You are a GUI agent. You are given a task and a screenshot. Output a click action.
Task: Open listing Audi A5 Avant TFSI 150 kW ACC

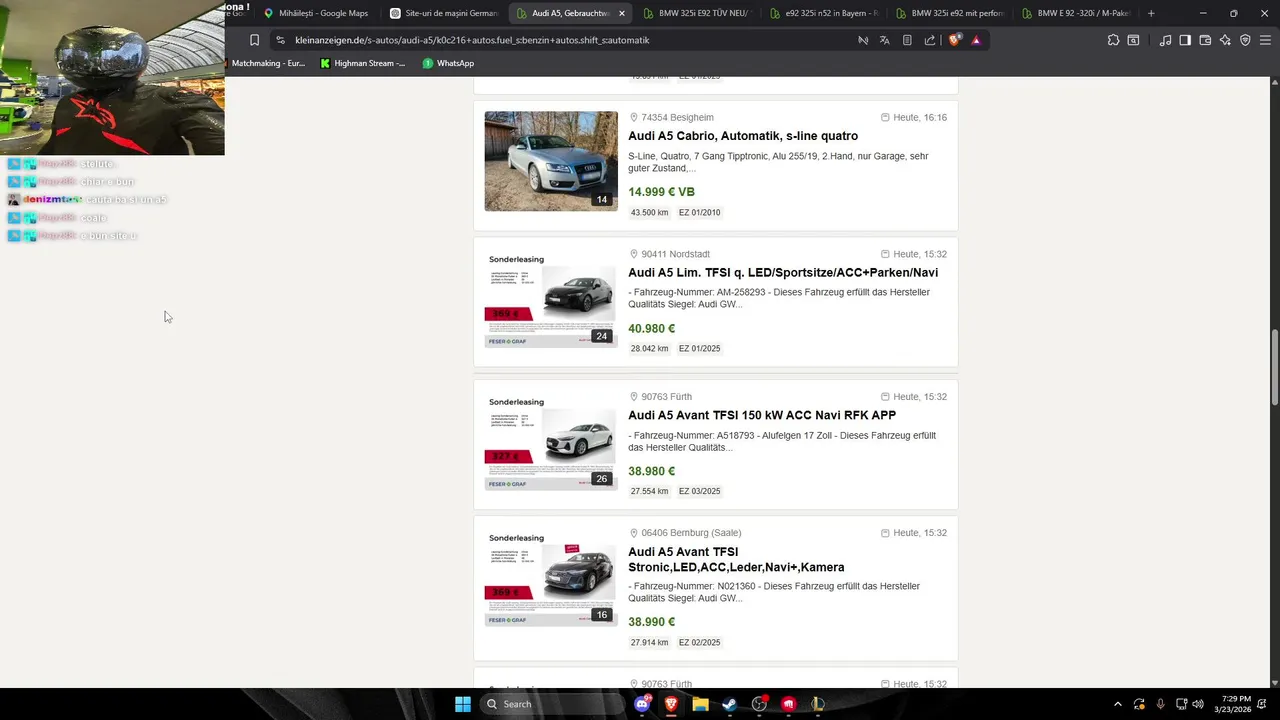tap(762, 415)
